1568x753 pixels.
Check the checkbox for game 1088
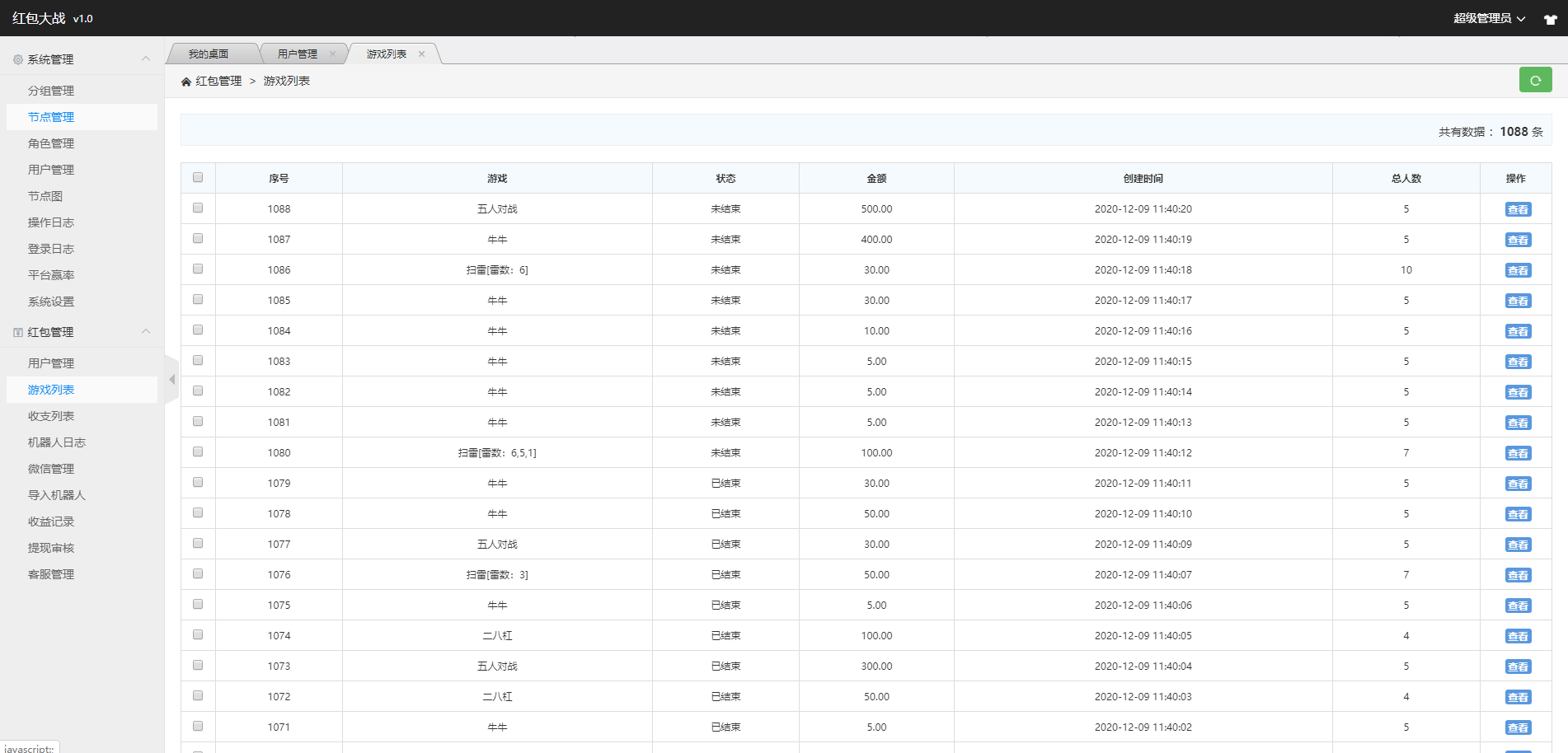click(197, 208)
